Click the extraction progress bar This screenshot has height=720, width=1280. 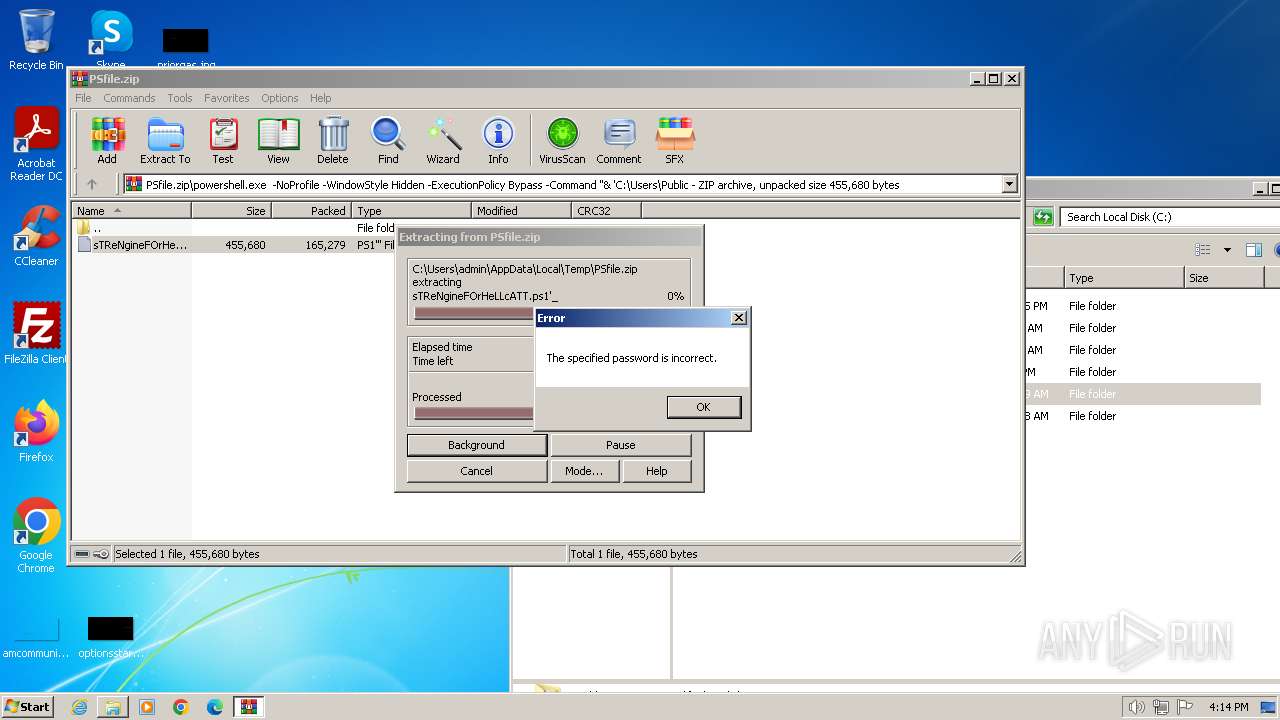[474, 313]
